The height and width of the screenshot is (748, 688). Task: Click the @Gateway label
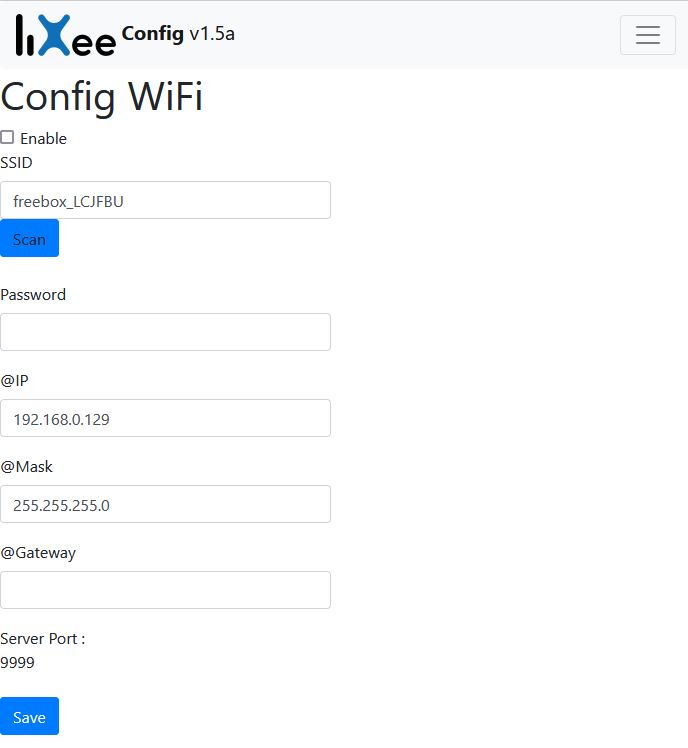[x=38, y=553]
